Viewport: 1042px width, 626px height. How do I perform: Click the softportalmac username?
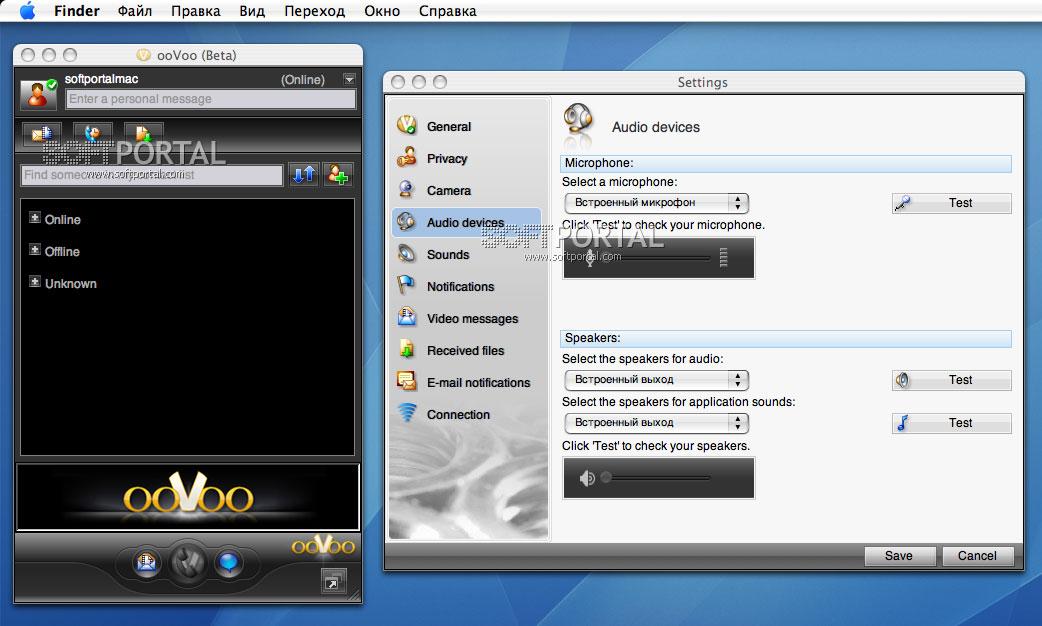pos(102,78)
